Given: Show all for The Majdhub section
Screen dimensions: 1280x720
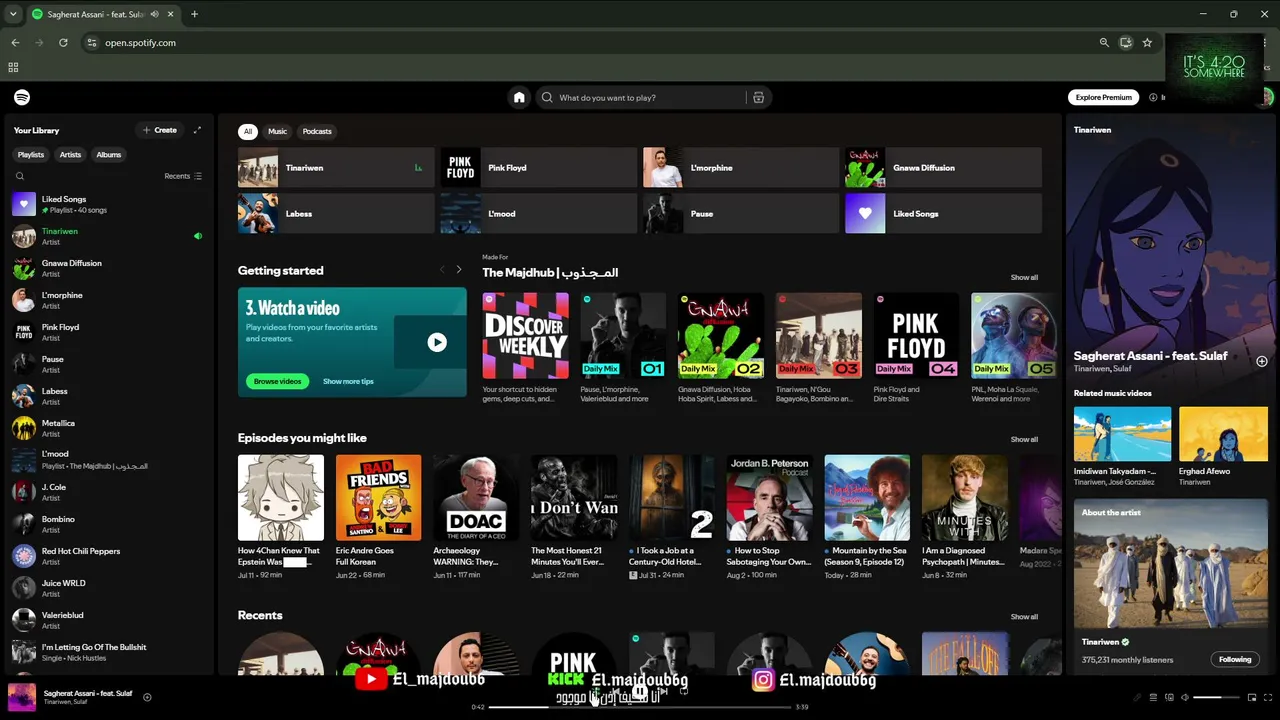Looking at the screenshot, I should point(1024,277).
